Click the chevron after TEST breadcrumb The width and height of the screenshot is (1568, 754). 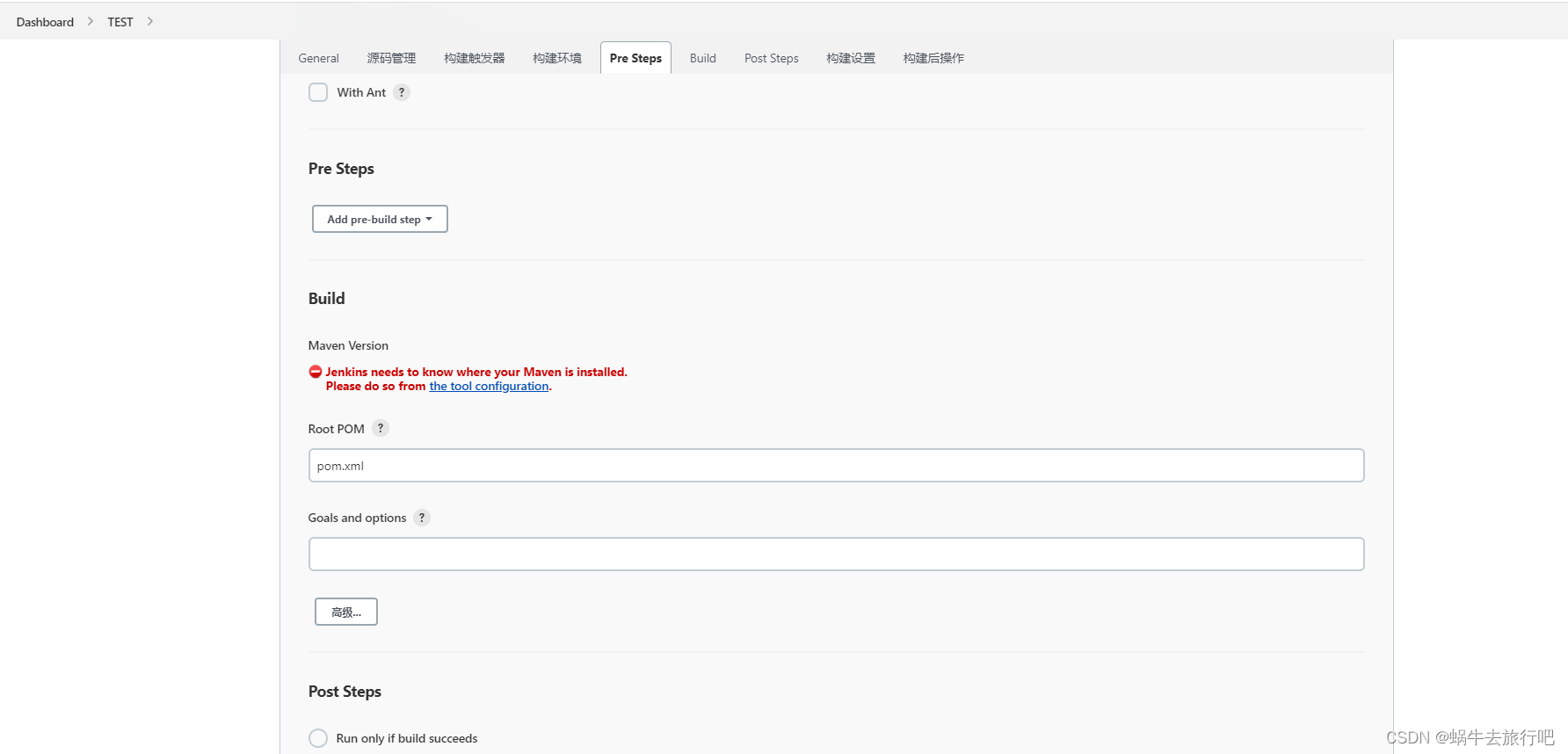pyautogui.click(x=150, y=21)
